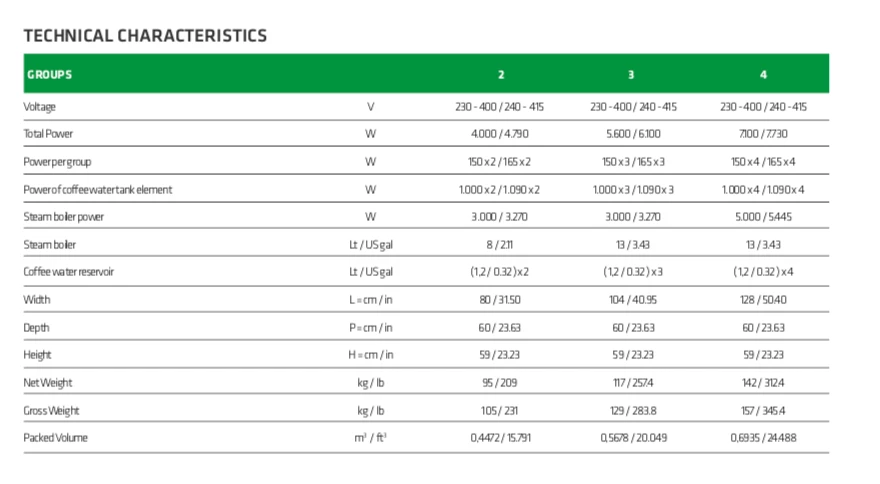Click the Steam boiler power value 5.000 / 5.445
The width and height of the screenshot is (880, 484).
coord(764,217)
